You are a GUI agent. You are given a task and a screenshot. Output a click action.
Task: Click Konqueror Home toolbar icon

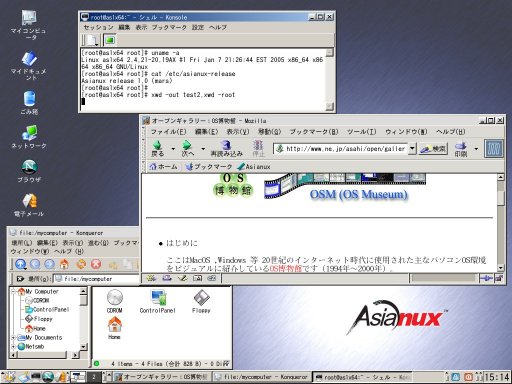tap(64, 264)
